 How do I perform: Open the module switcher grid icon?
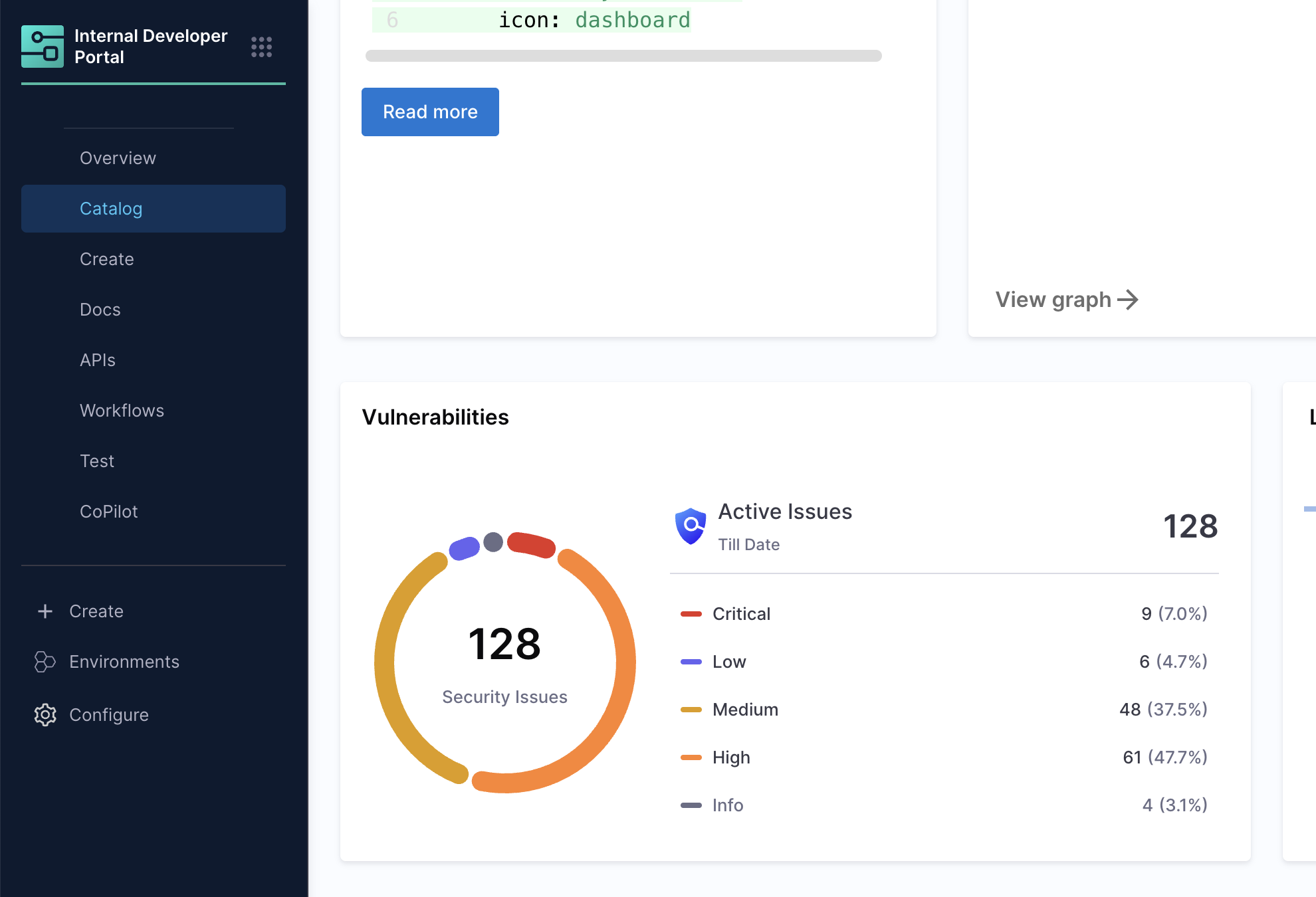point(261,47)
